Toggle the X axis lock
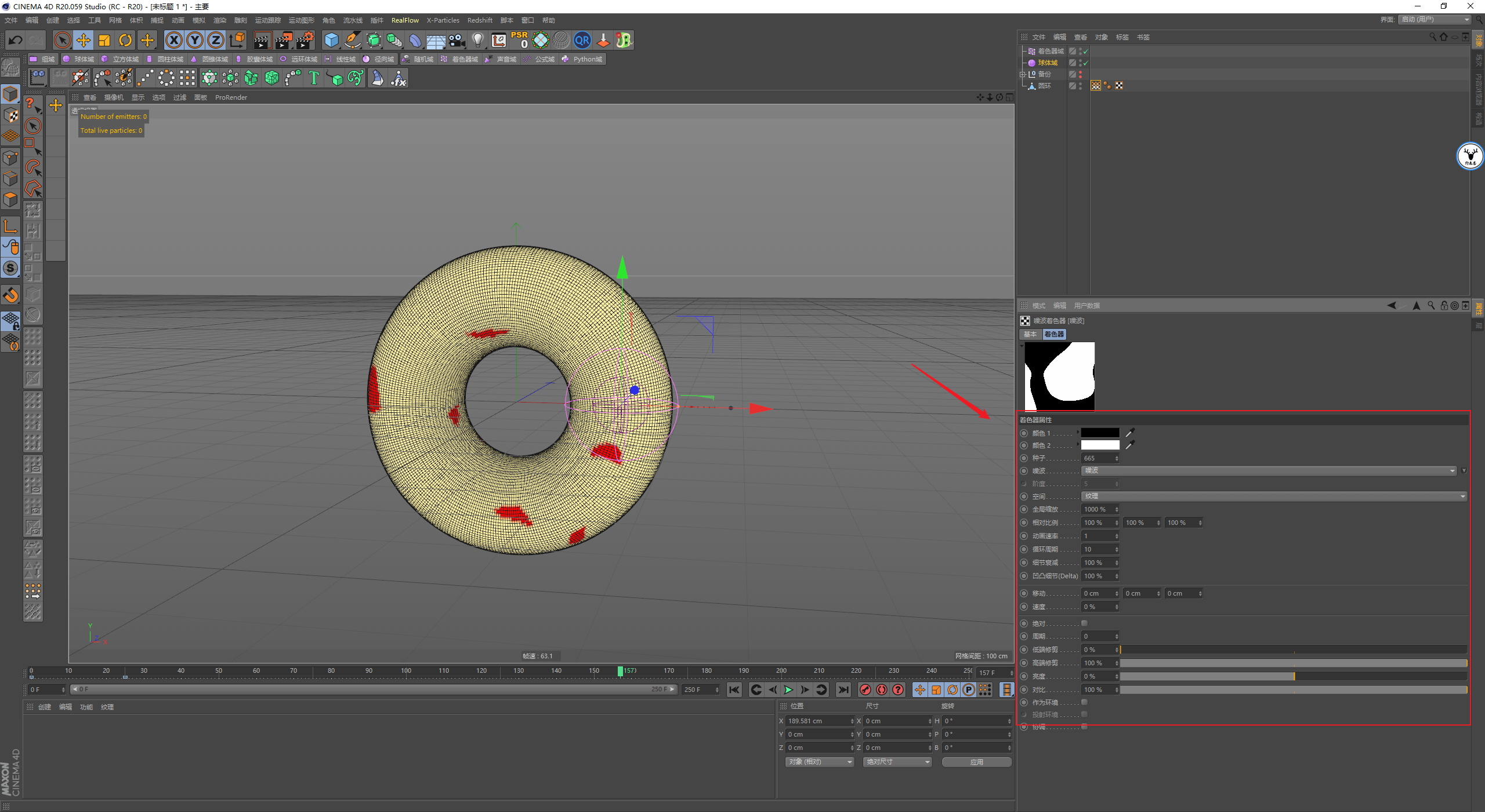Image resolution: width=1485 pixels, height=812 pixels. 173,40
